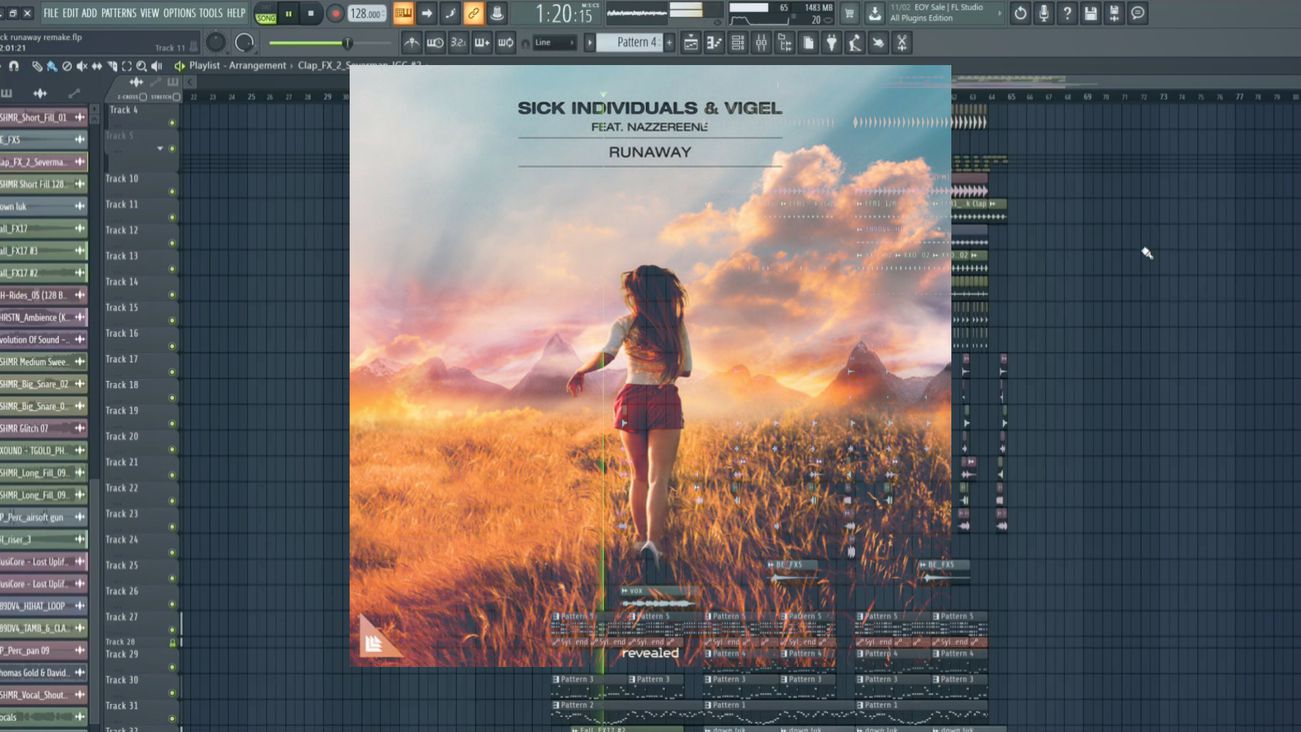Adjust the main volume knob

coord(215,42)
